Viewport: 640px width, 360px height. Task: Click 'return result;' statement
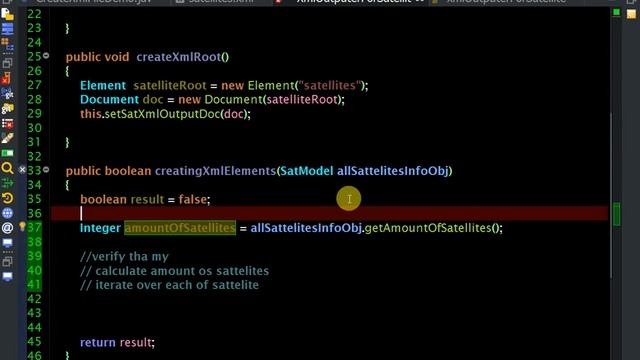pos(118,342)
